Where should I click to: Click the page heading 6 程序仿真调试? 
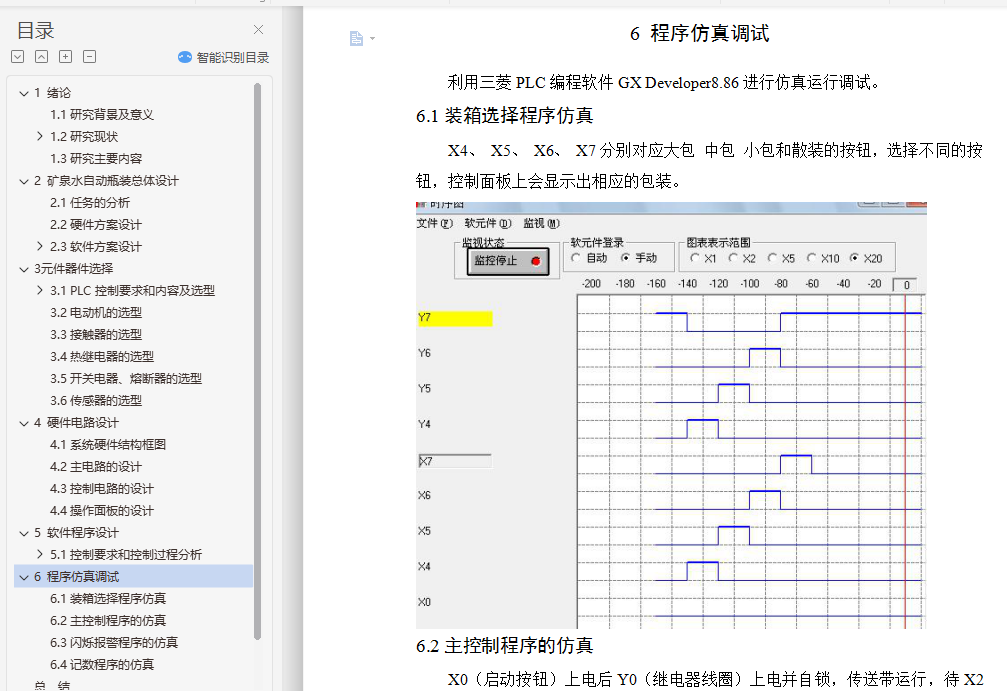click(699, 33)
